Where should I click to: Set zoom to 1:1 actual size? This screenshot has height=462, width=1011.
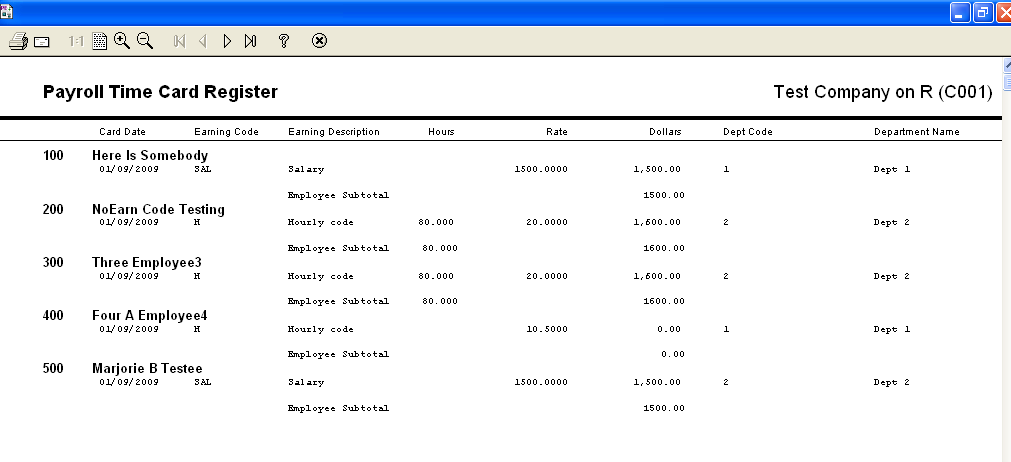coord(76,41)
